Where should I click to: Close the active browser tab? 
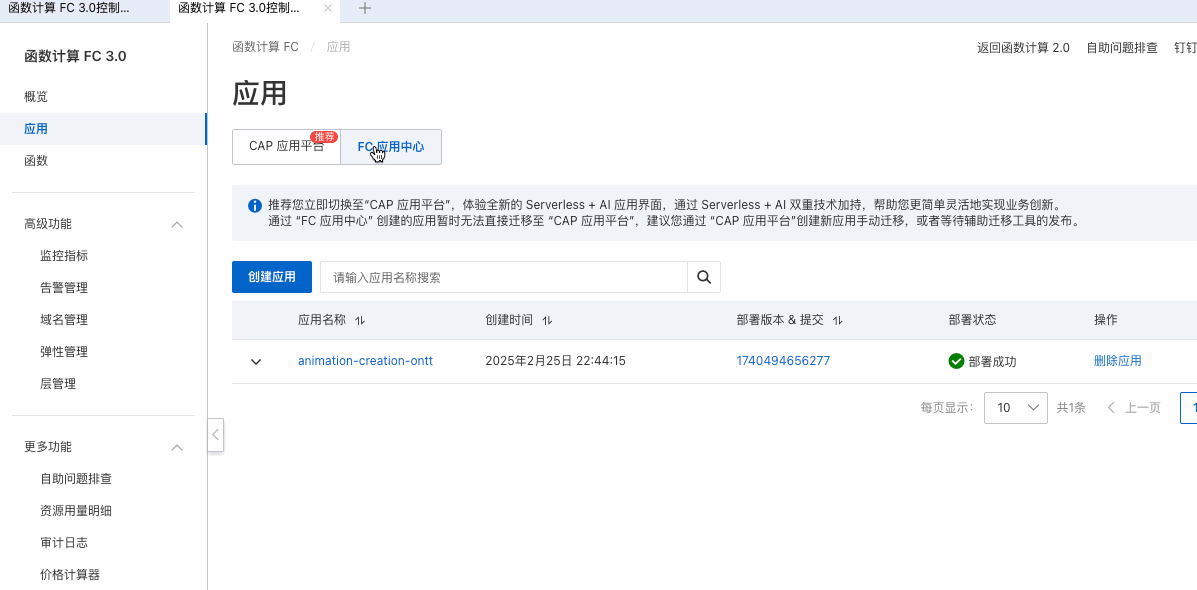click(327, 8)
